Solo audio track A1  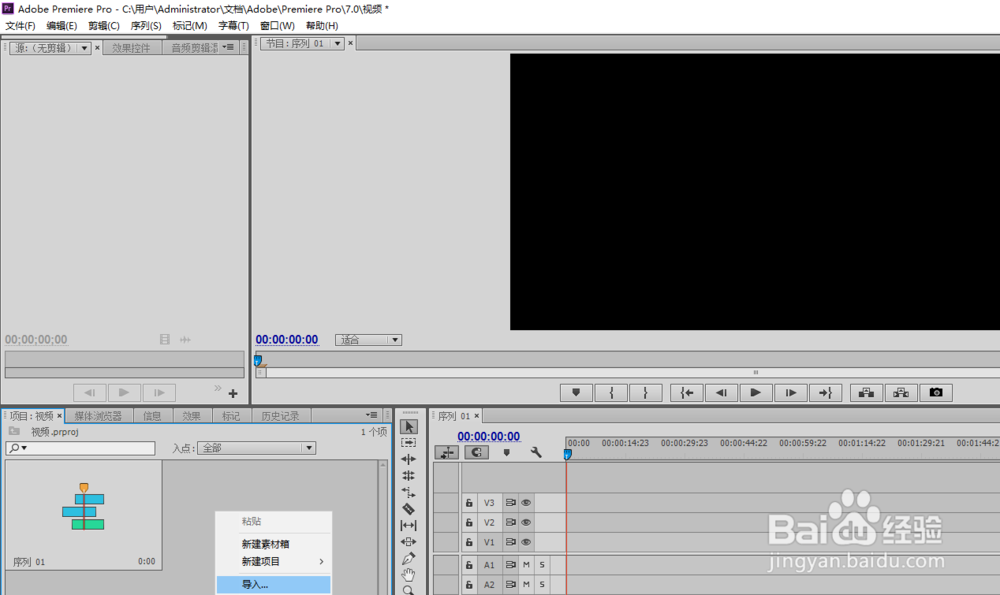[x=542, y=565]
